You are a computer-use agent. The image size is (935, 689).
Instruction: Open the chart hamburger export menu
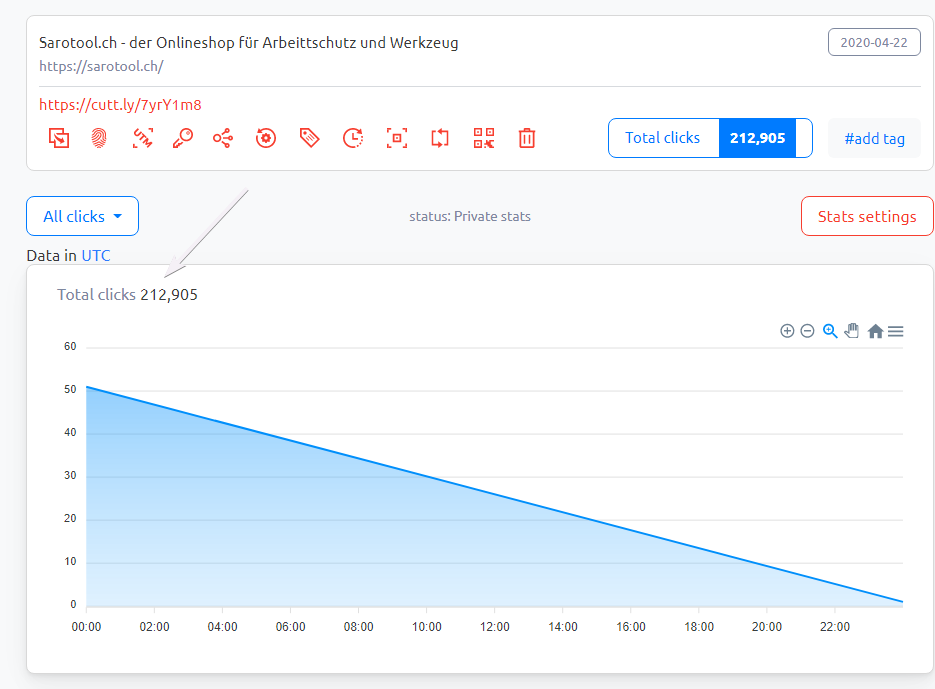click(x=896, y=331)
